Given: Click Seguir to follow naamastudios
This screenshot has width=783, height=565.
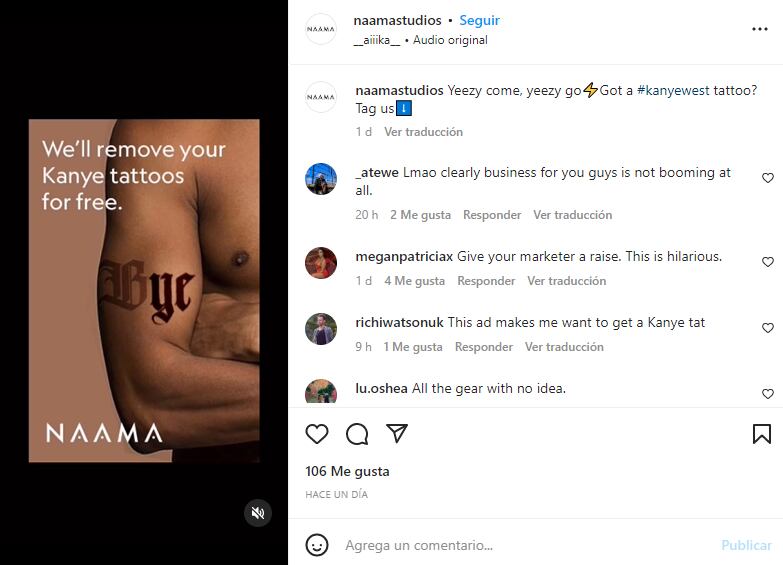Looking at the screenshot, I should tap(480, 20).
